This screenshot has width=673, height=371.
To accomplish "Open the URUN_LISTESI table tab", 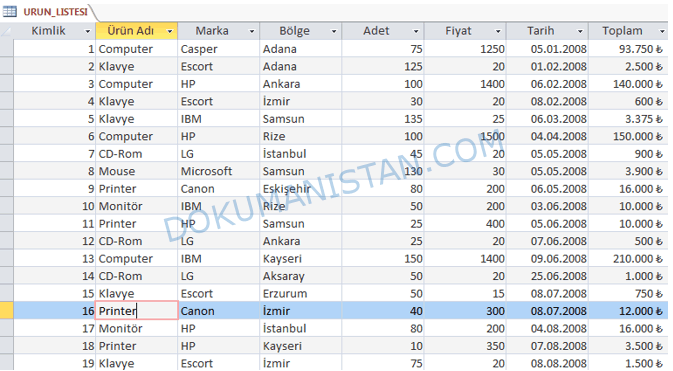I will coord(55,12).
